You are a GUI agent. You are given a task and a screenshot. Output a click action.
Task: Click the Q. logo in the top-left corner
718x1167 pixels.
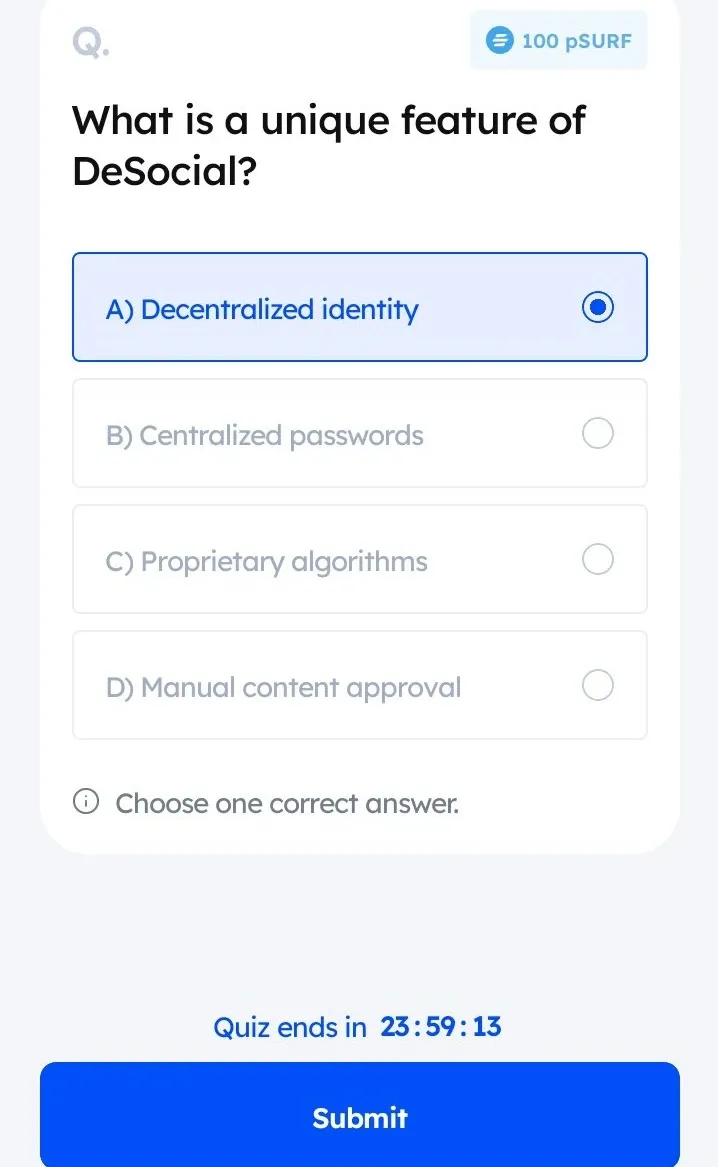pos(89,42)
